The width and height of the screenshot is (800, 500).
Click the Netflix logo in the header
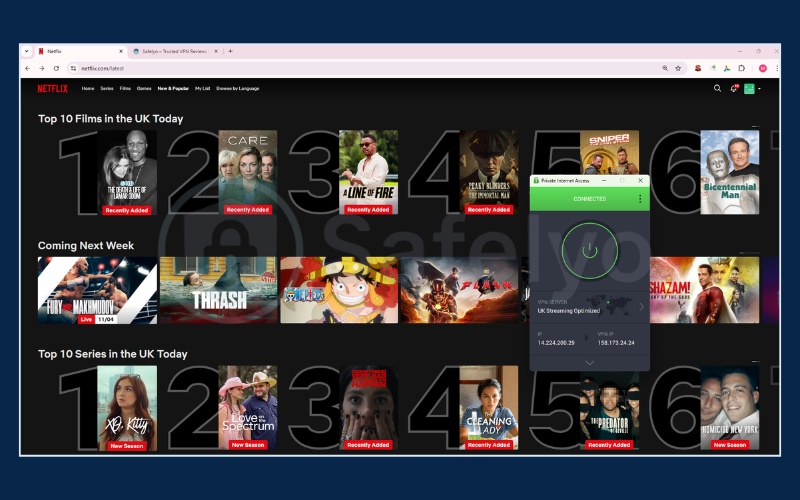pos(53,89)
